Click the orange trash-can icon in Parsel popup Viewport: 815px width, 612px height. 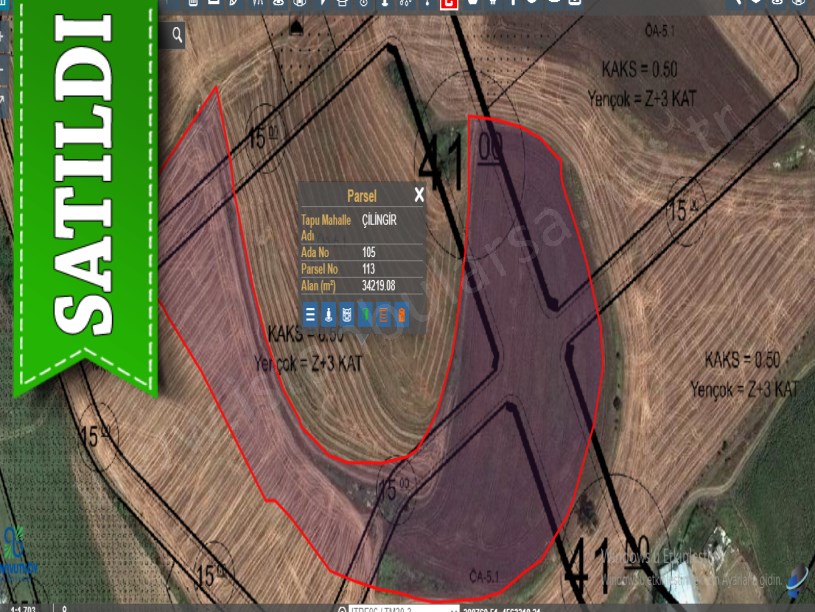(x=401, y=316)
